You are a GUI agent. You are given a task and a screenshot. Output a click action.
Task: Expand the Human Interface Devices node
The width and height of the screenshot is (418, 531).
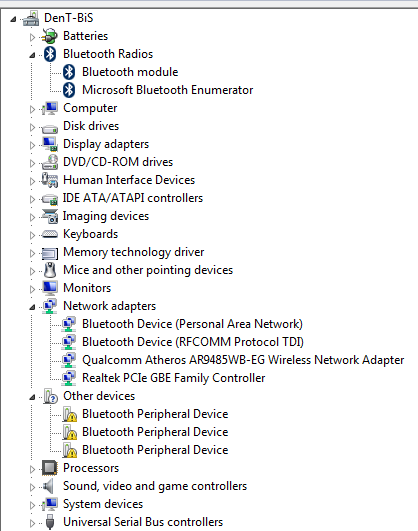32,181
